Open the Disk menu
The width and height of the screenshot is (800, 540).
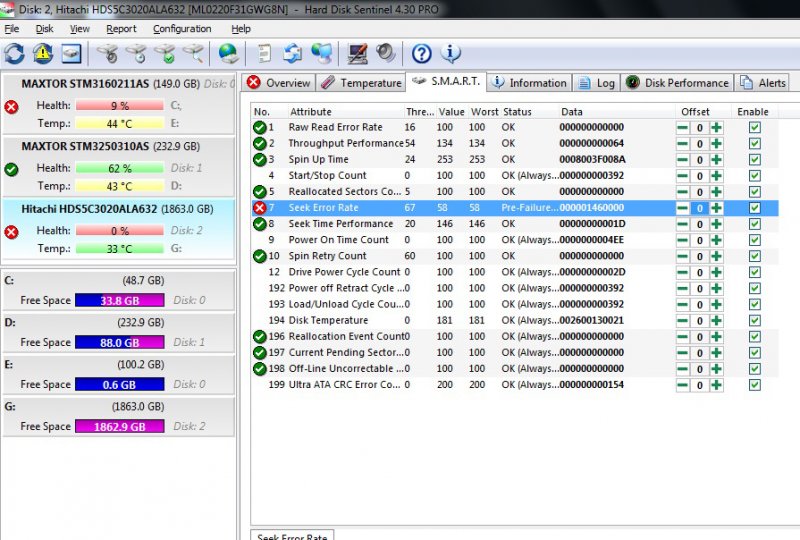point(44,29)
